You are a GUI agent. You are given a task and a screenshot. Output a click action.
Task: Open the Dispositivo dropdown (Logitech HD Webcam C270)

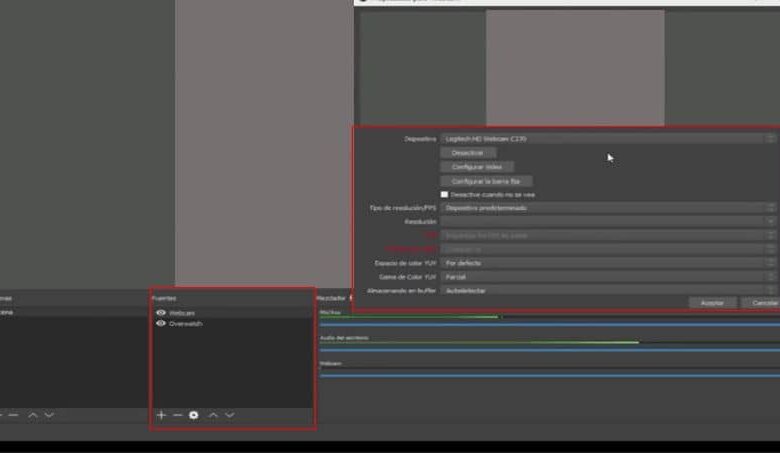tap(607, 139)
